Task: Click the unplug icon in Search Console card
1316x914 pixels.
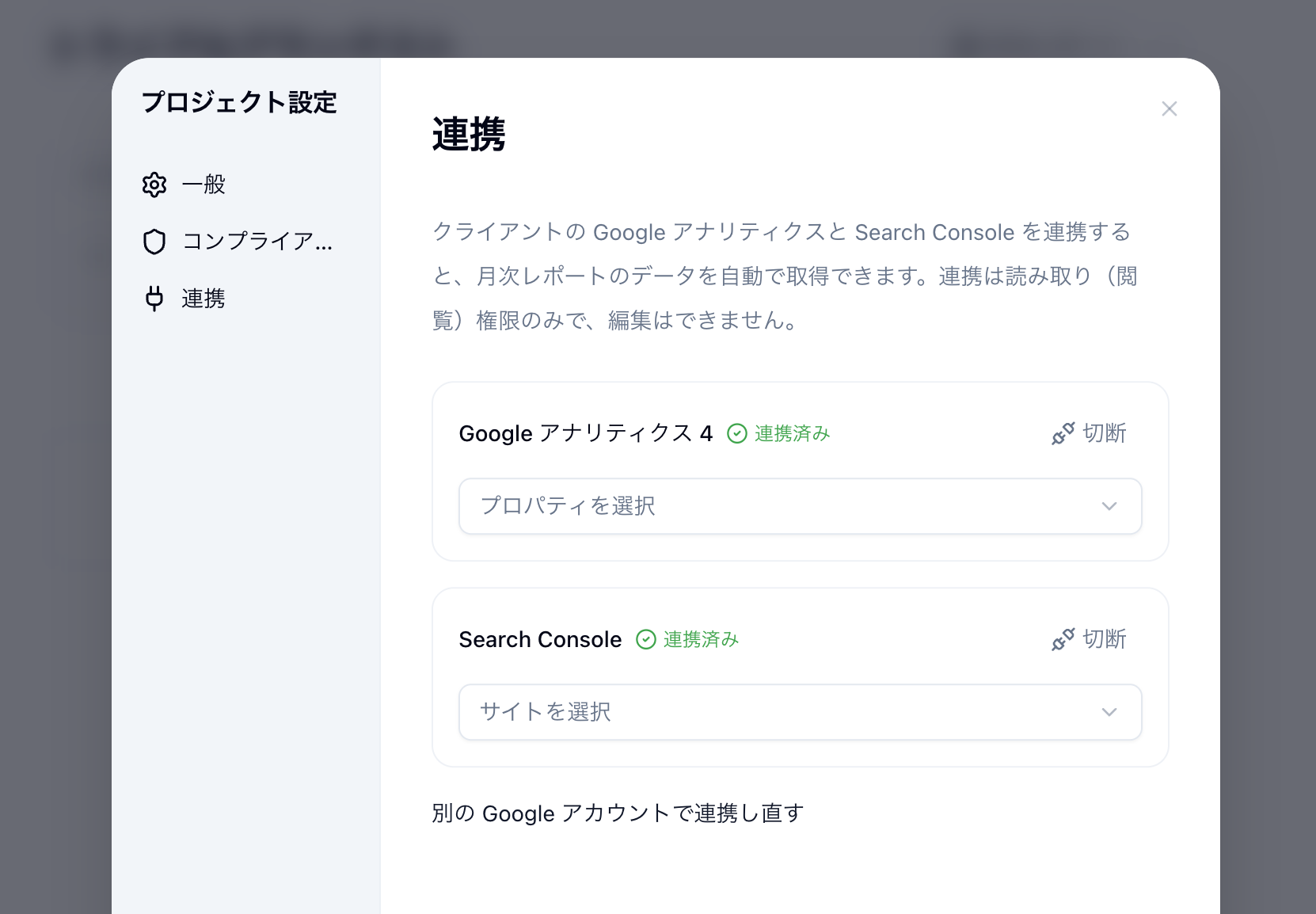Action: [1063, 639]
